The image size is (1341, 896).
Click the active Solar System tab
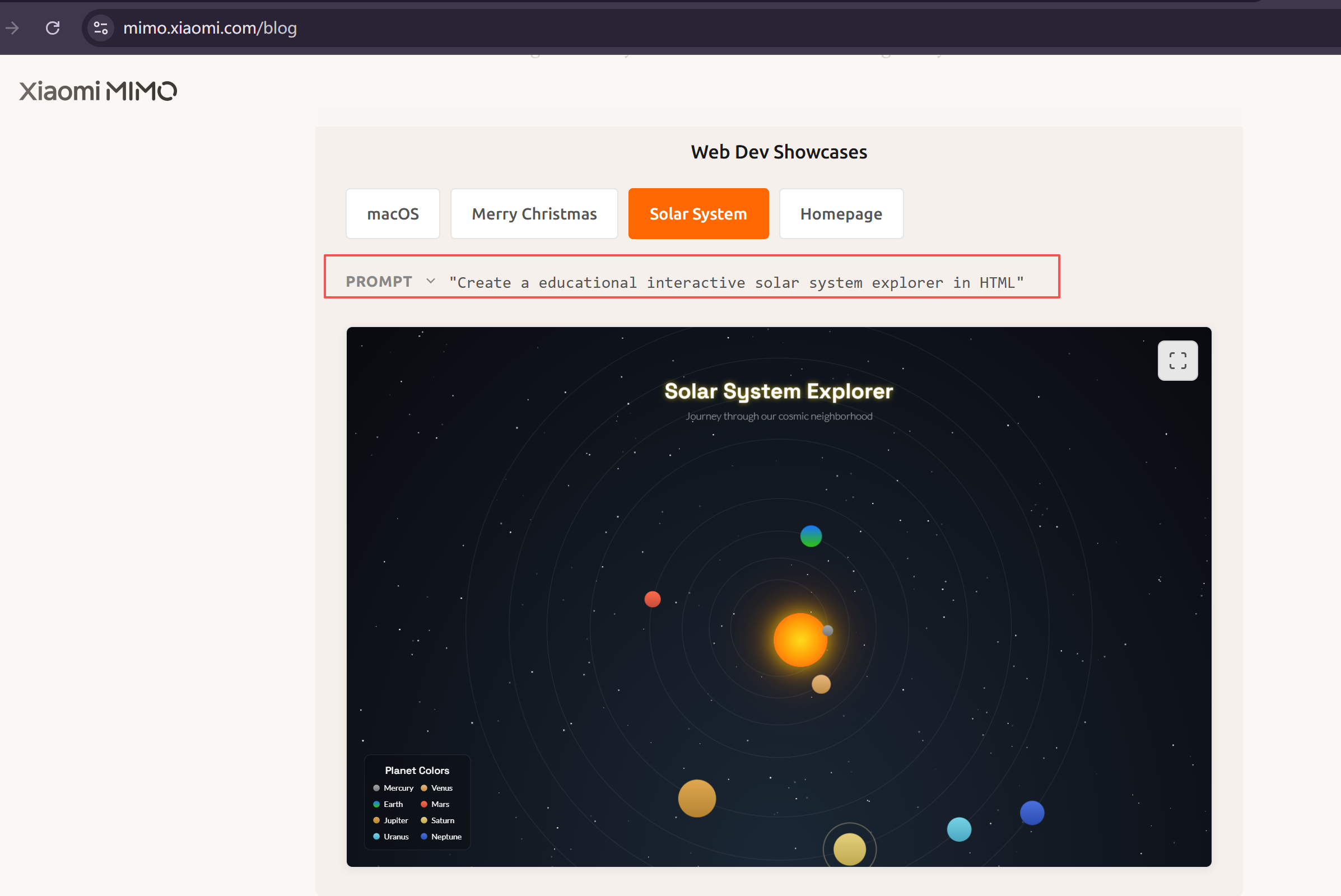698,214
